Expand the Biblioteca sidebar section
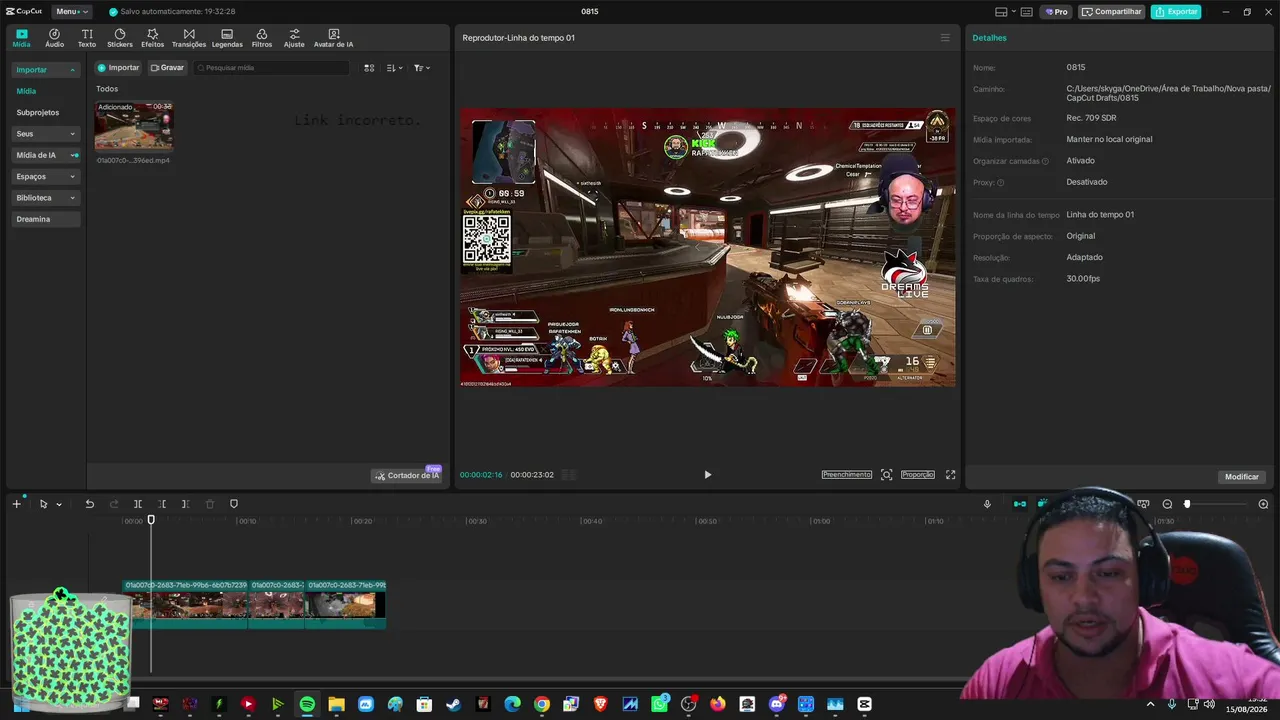Viewport: 1280px width, 720px height. (x=46, y=198)
